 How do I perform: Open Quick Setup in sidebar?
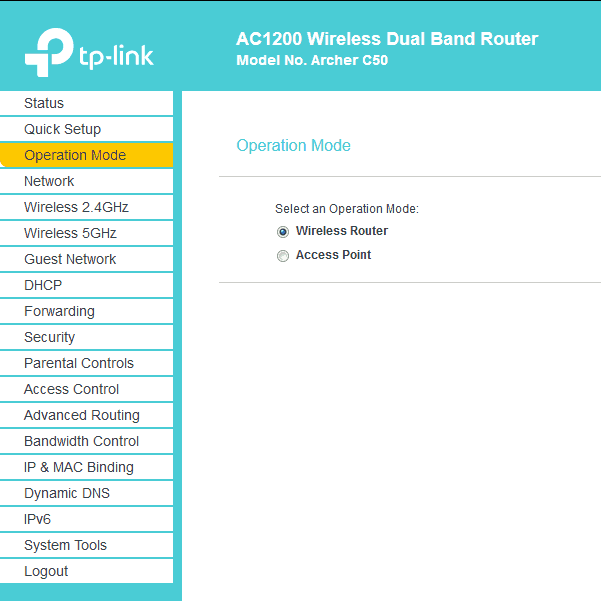pos(86,129)
